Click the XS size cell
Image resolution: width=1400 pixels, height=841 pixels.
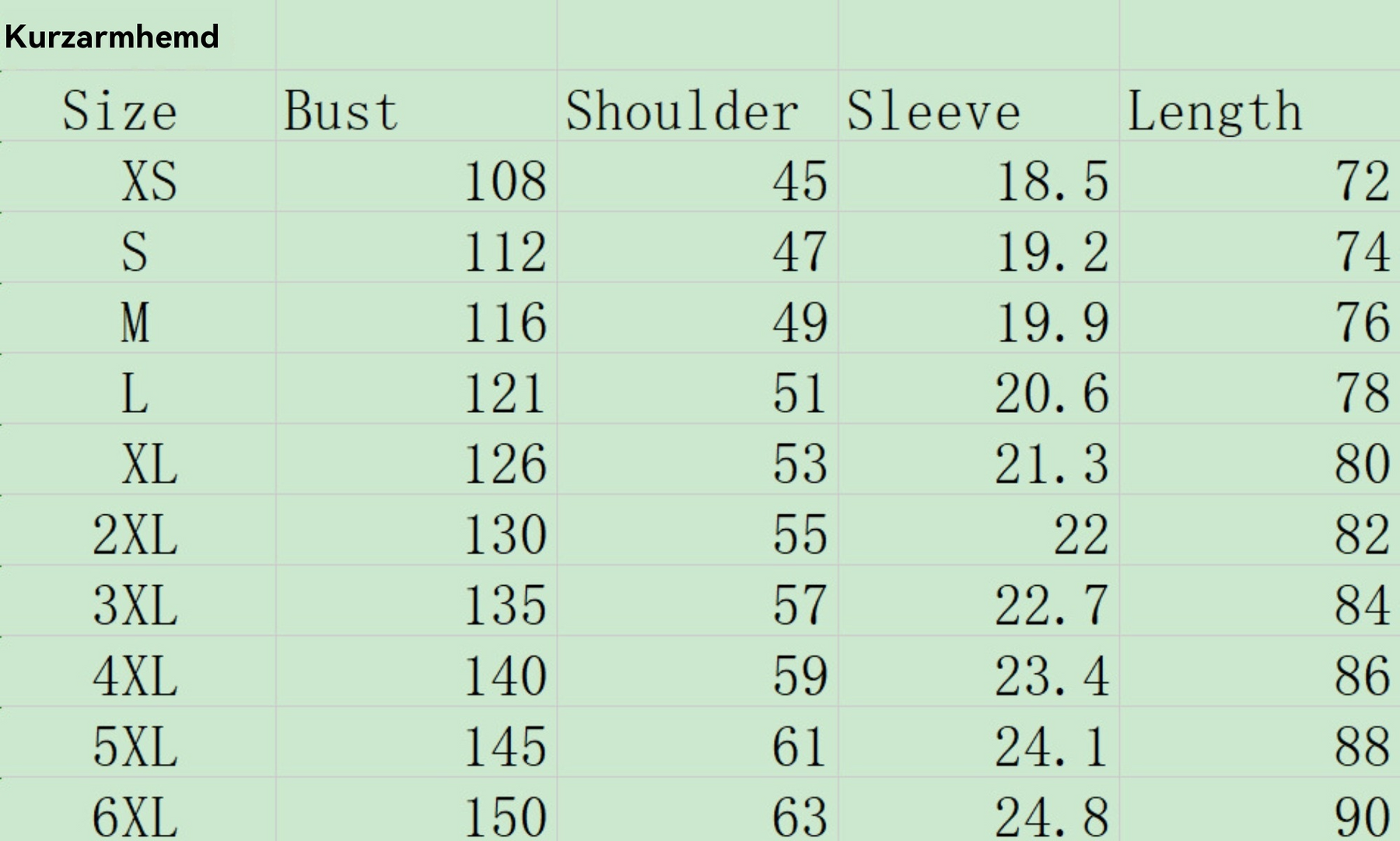pyautogui.click(x=138, y=177)
